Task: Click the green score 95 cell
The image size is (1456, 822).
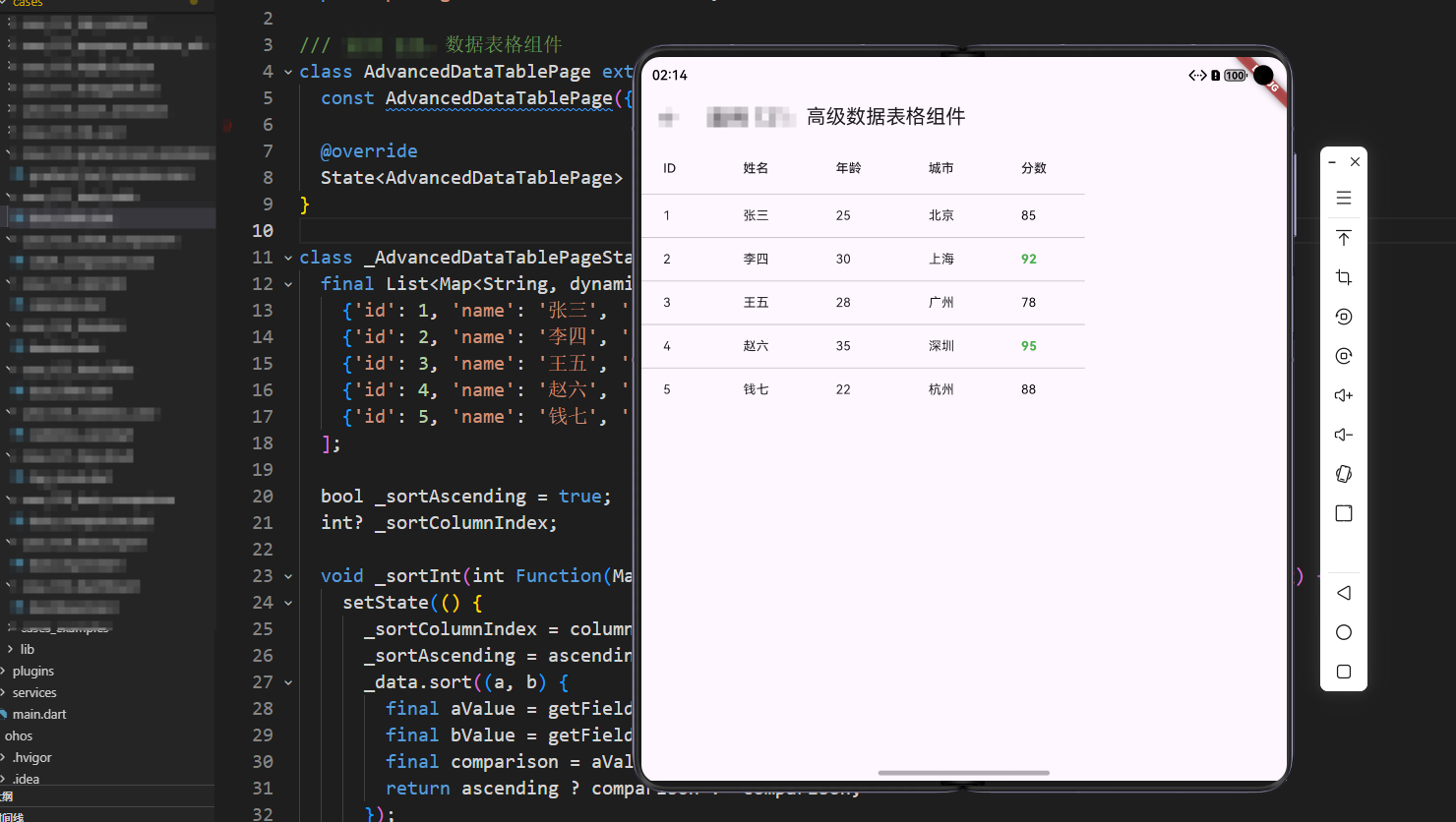Action: [x=1029, y=346]
